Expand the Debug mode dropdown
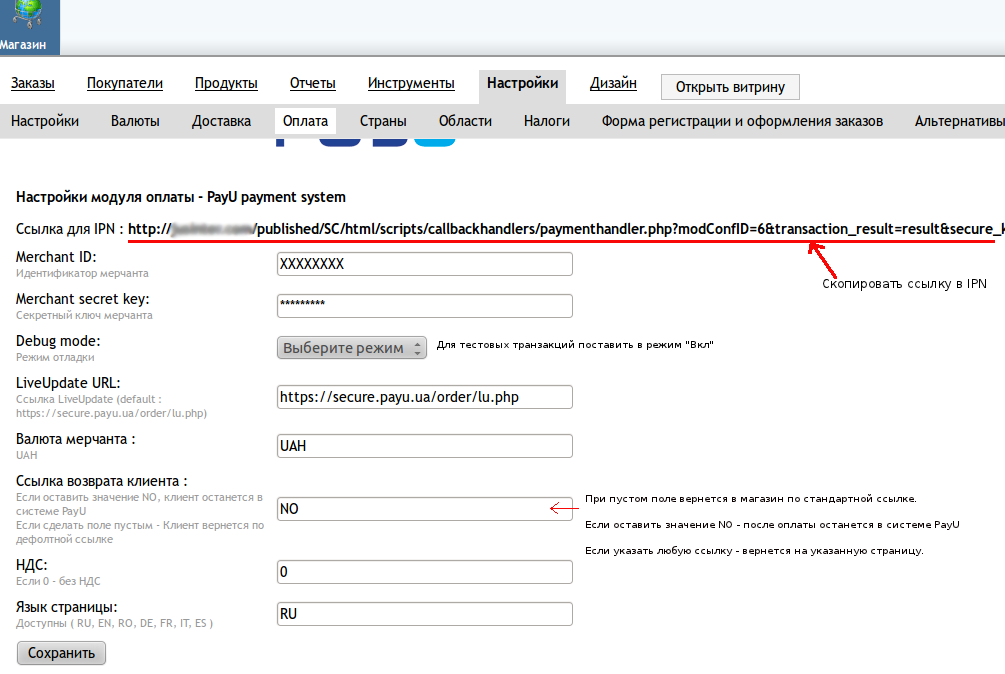The height and width of the screenshot is (674, 1005). [x=352, y=348]
